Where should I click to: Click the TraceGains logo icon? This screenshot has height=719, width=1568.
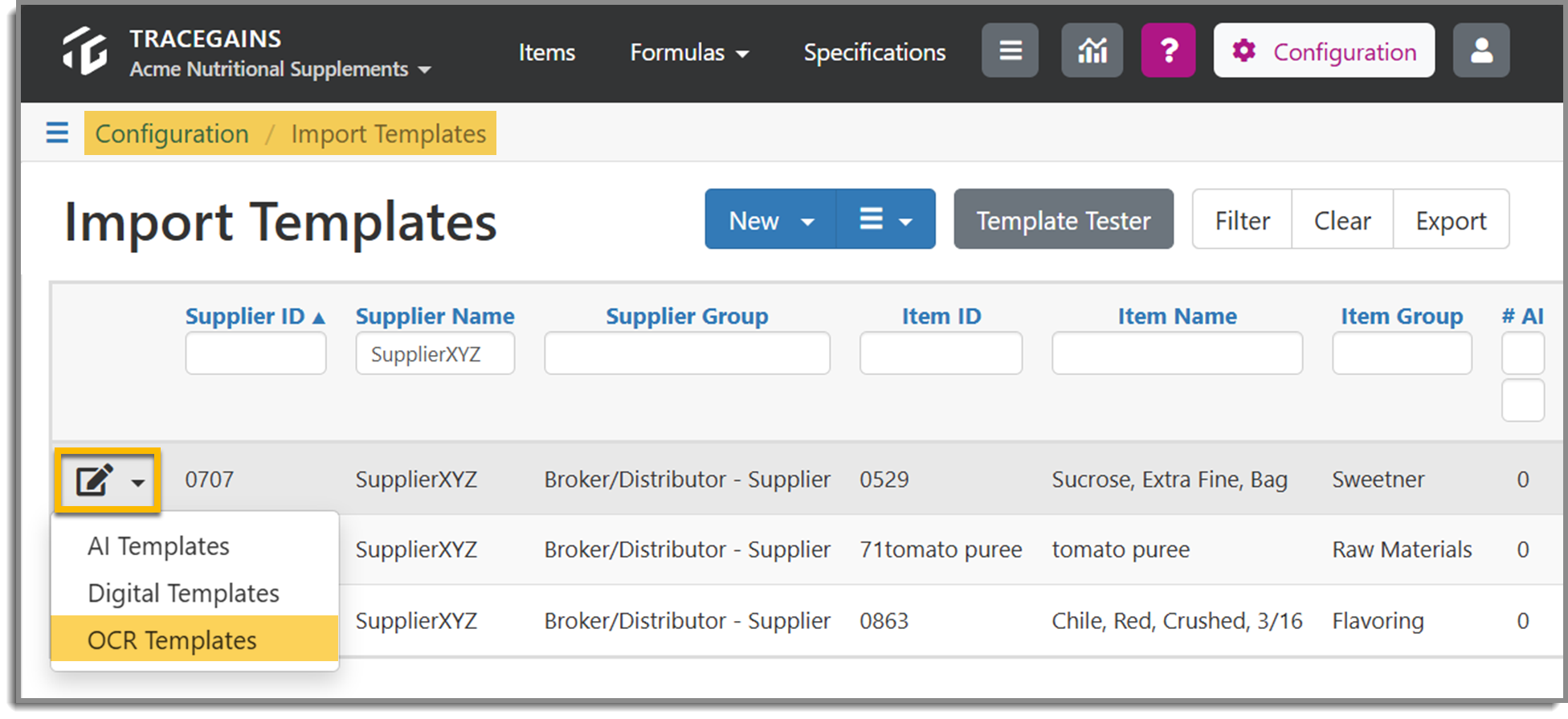coord(84,51)
